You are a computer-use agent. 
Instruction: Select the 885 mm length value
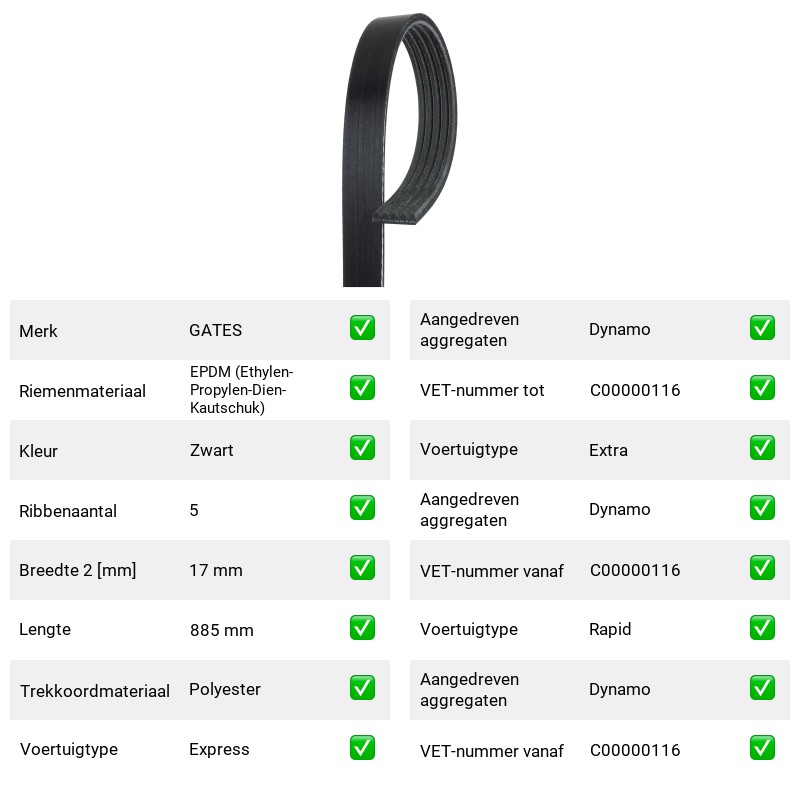click(x=222, y=630)
